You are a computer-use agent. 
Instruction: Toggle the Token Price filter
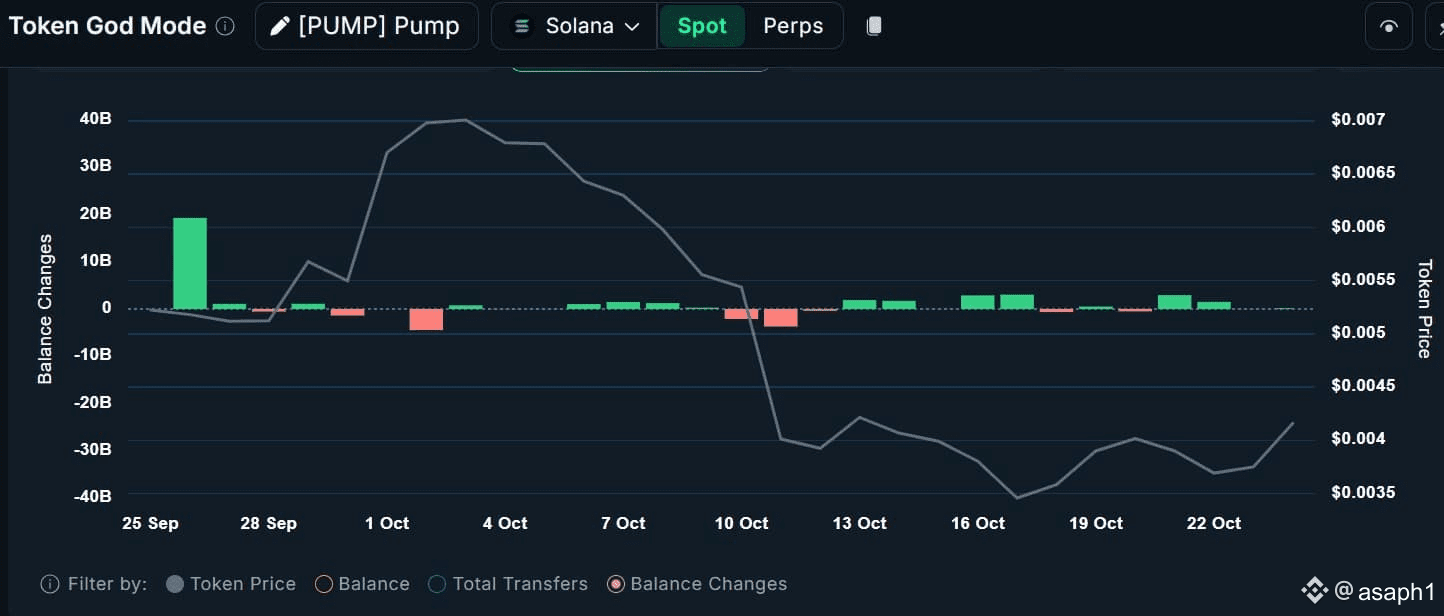(231, 584)
